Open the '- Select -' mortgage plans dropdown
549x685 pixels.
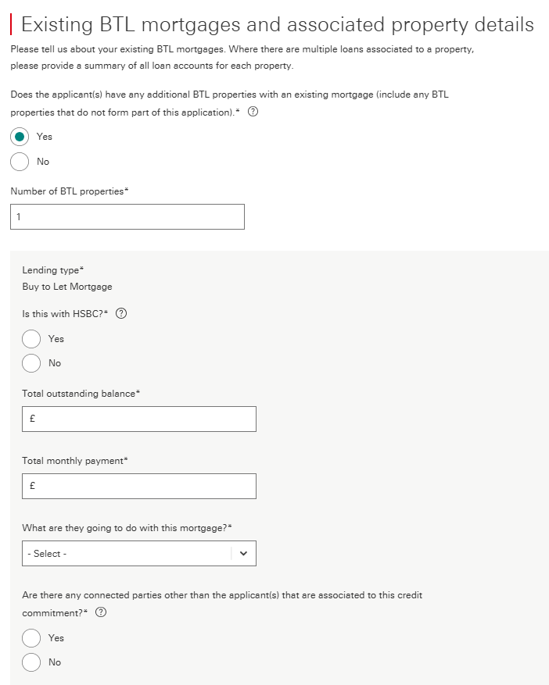point(139,554)
